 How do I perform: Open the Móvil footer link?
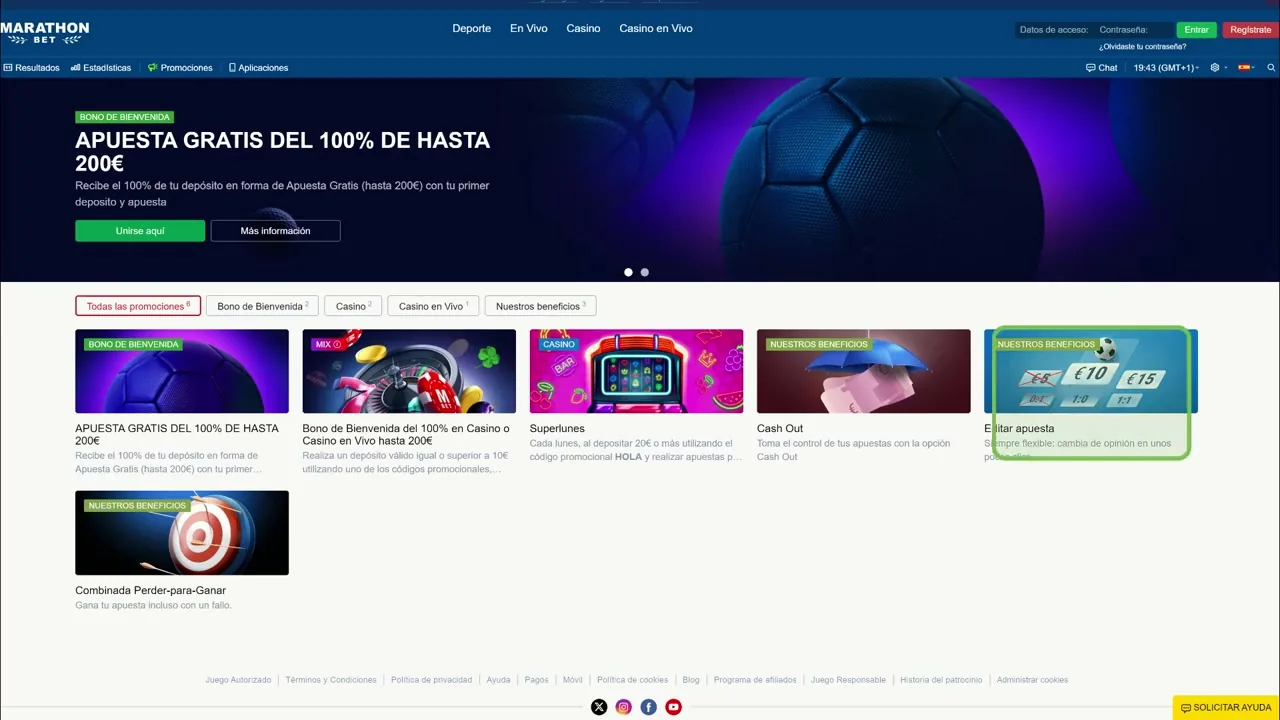572,680
